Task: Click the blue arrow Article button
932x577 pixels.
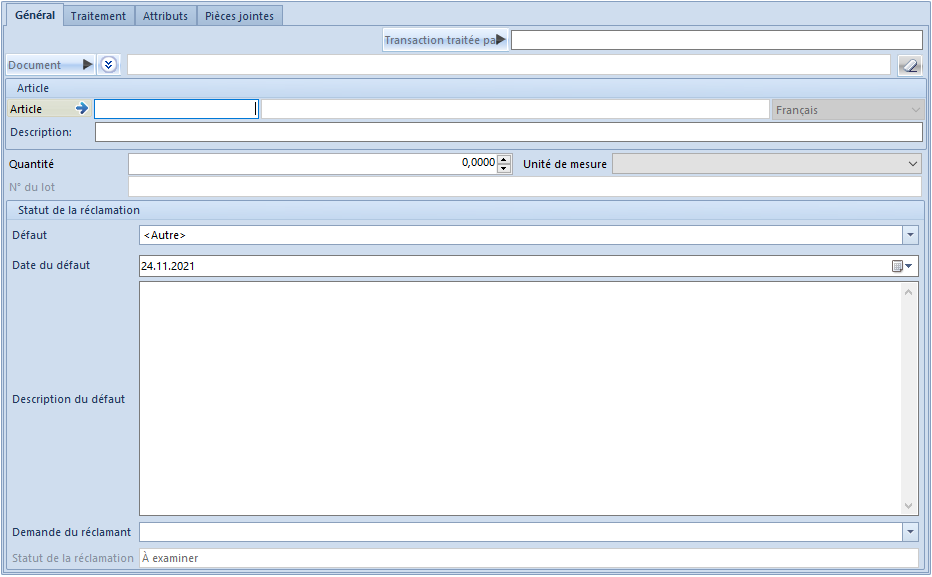Action: (x=81, y=109)
